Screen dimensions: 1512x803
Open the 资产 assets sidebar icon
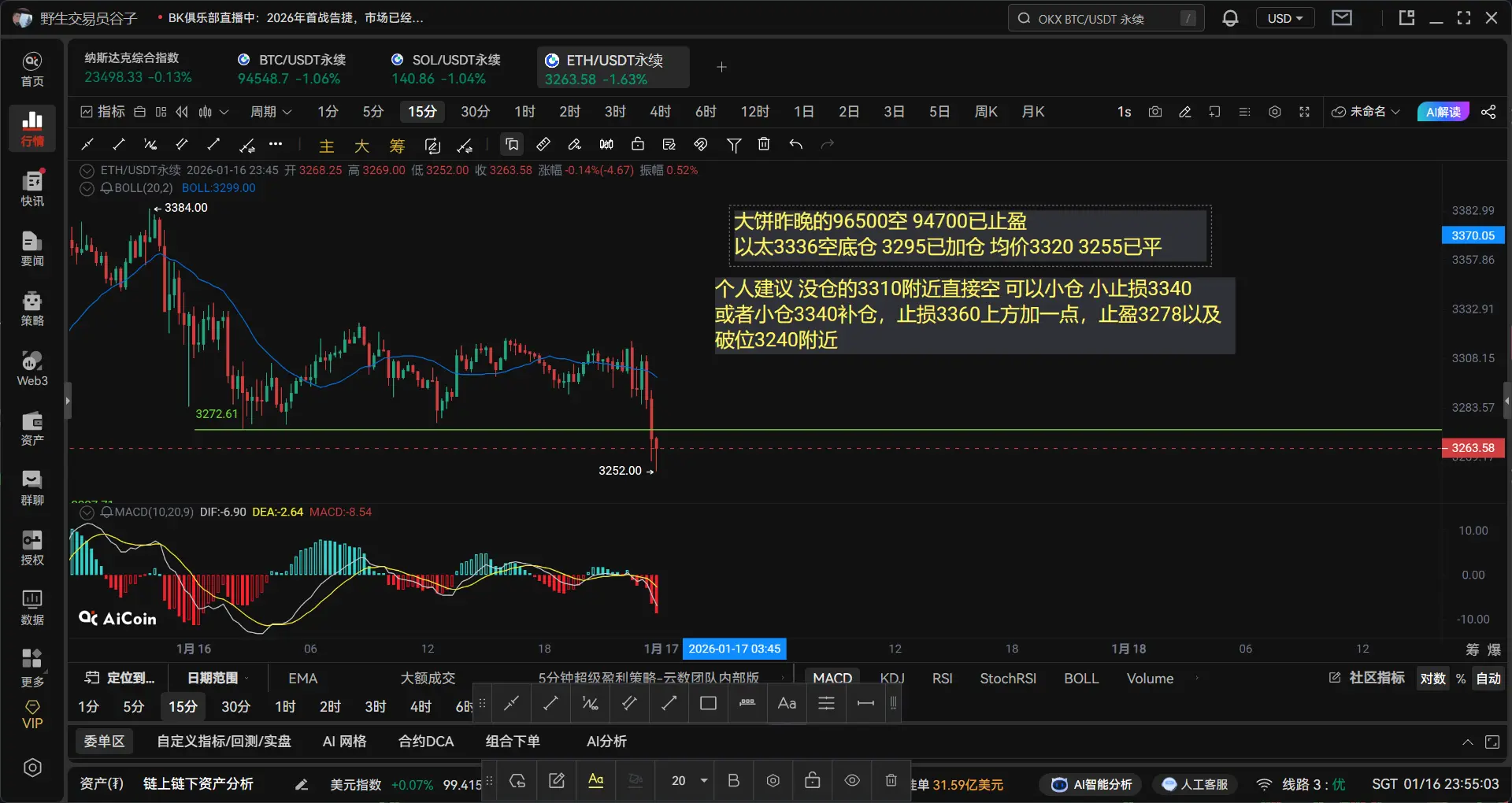click(32, 428)
